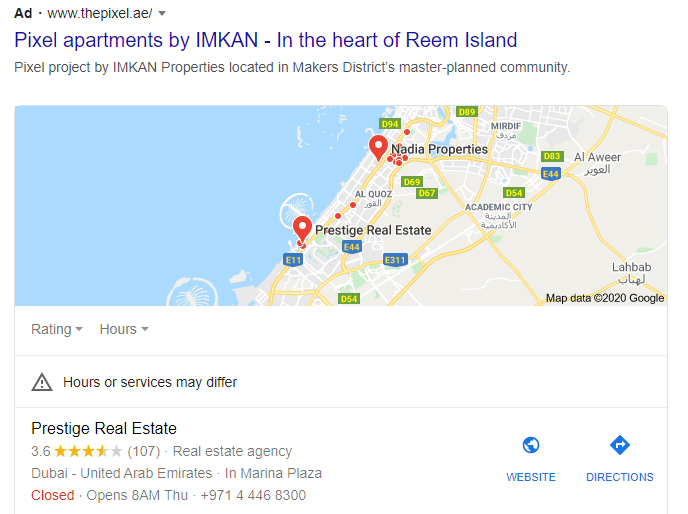The image size is (688, 514).
Task: Click the E11 highway marker on map
Action: [x=293, y=260]
